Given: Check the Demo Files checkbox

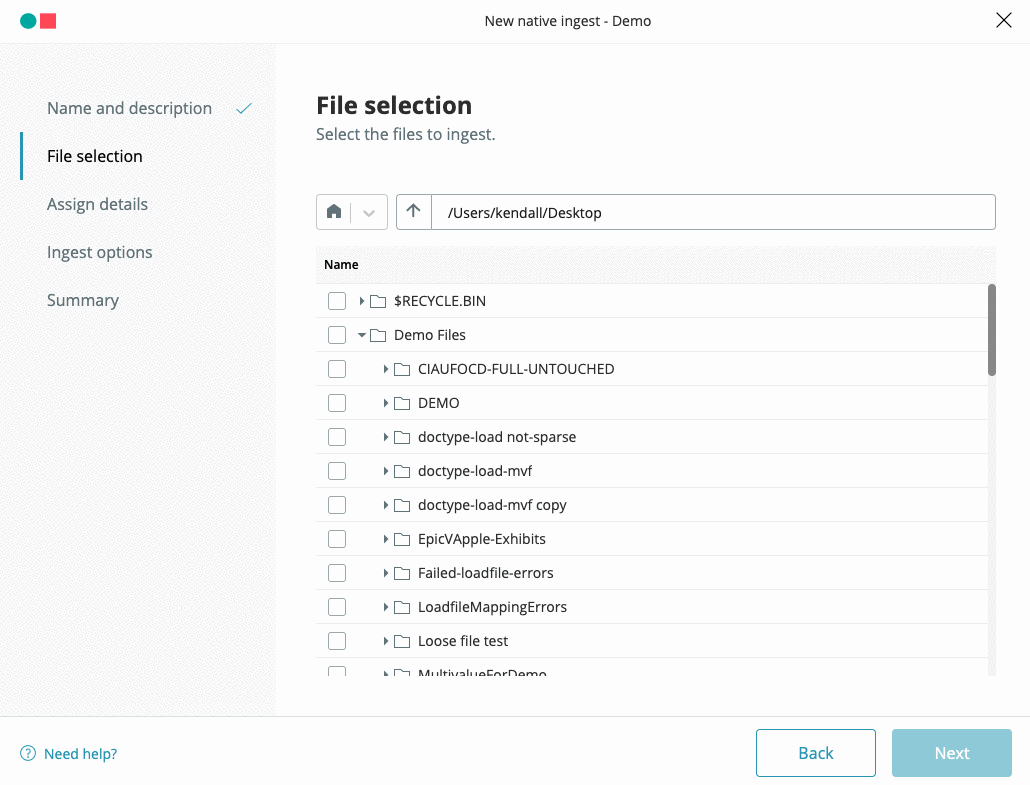Looking at the screenshot, I should [x=337, y=335].
